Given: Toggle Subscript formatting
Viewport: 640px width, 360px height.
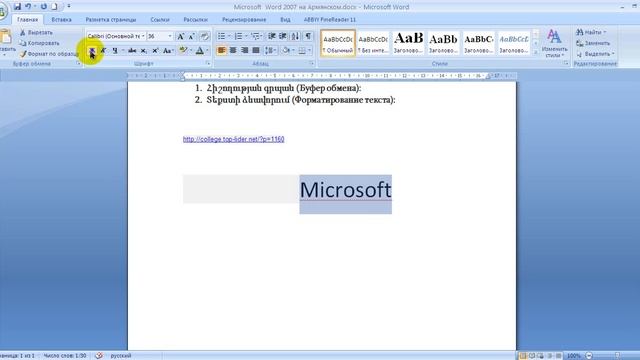Looking at the screenshot, I should pyautogui.click(x=144, y=51).
